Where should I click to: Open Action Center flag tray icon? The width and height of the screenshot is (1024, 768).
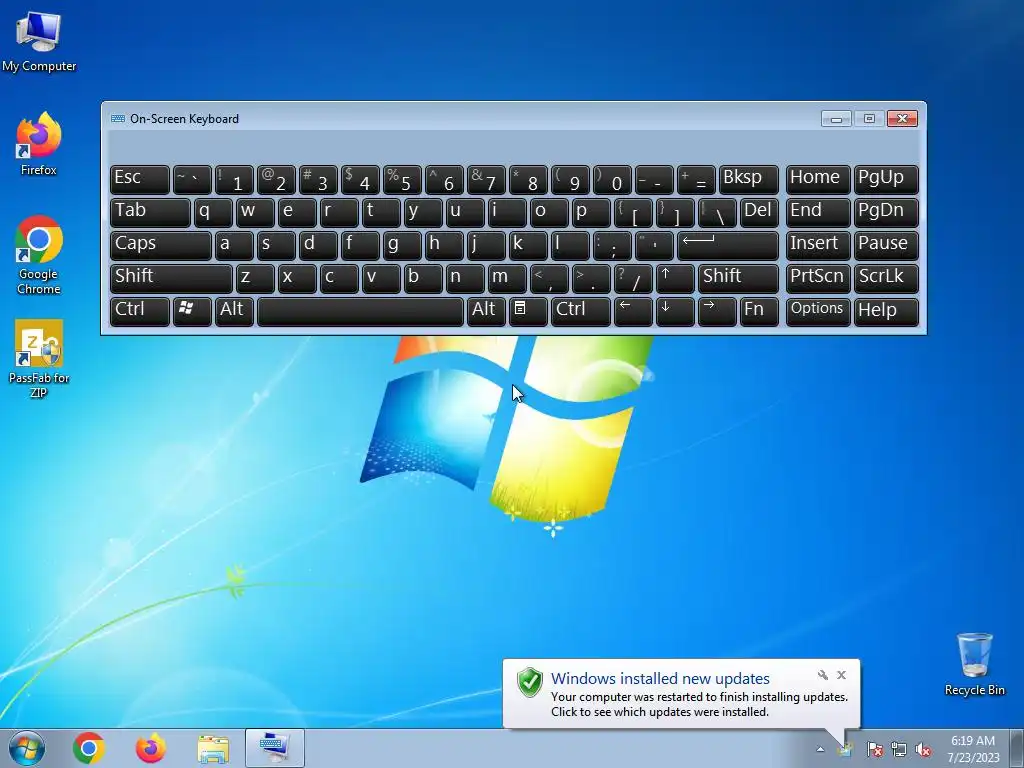coord(875,749)
